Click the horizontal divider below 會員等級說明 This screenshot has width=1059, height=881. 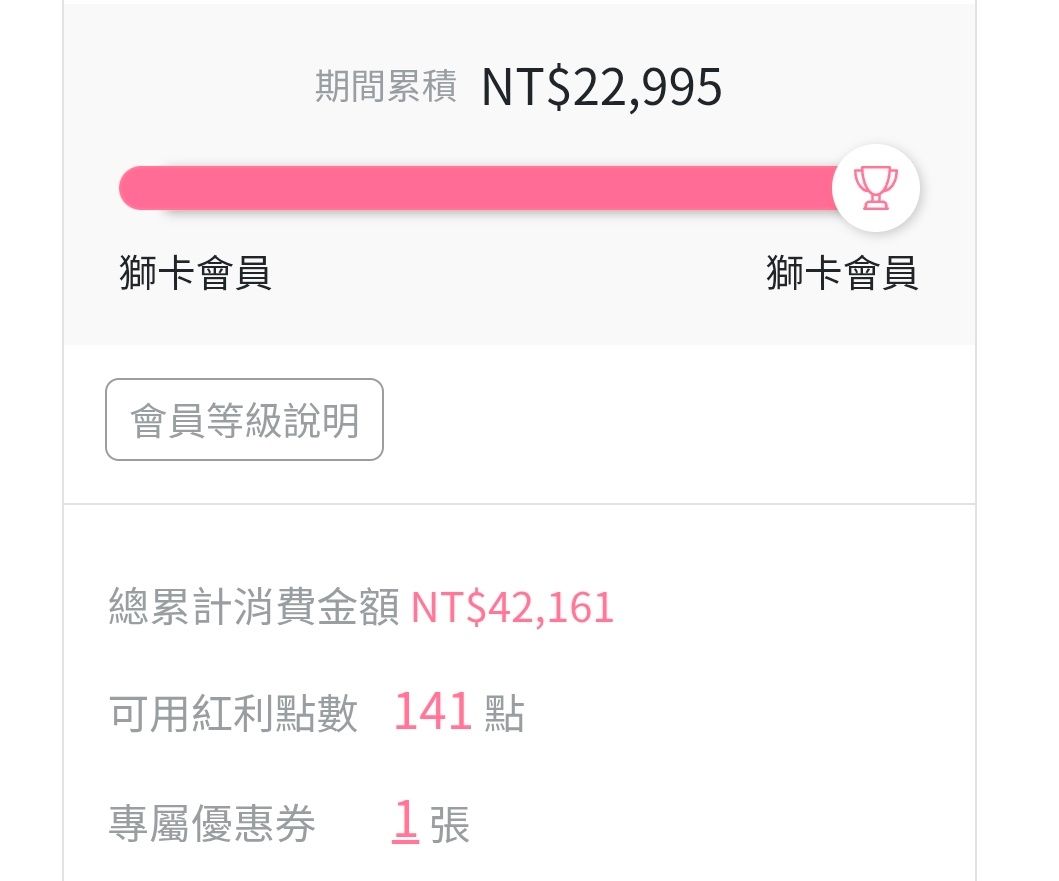coord(519,504)
